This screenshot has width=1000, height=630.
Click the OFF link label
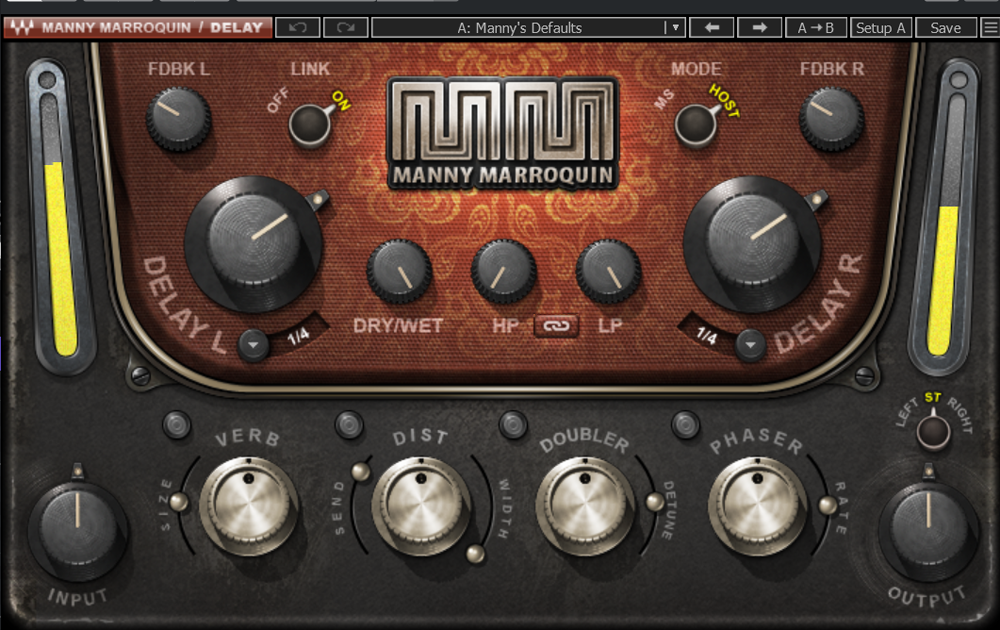coord(277,101)
